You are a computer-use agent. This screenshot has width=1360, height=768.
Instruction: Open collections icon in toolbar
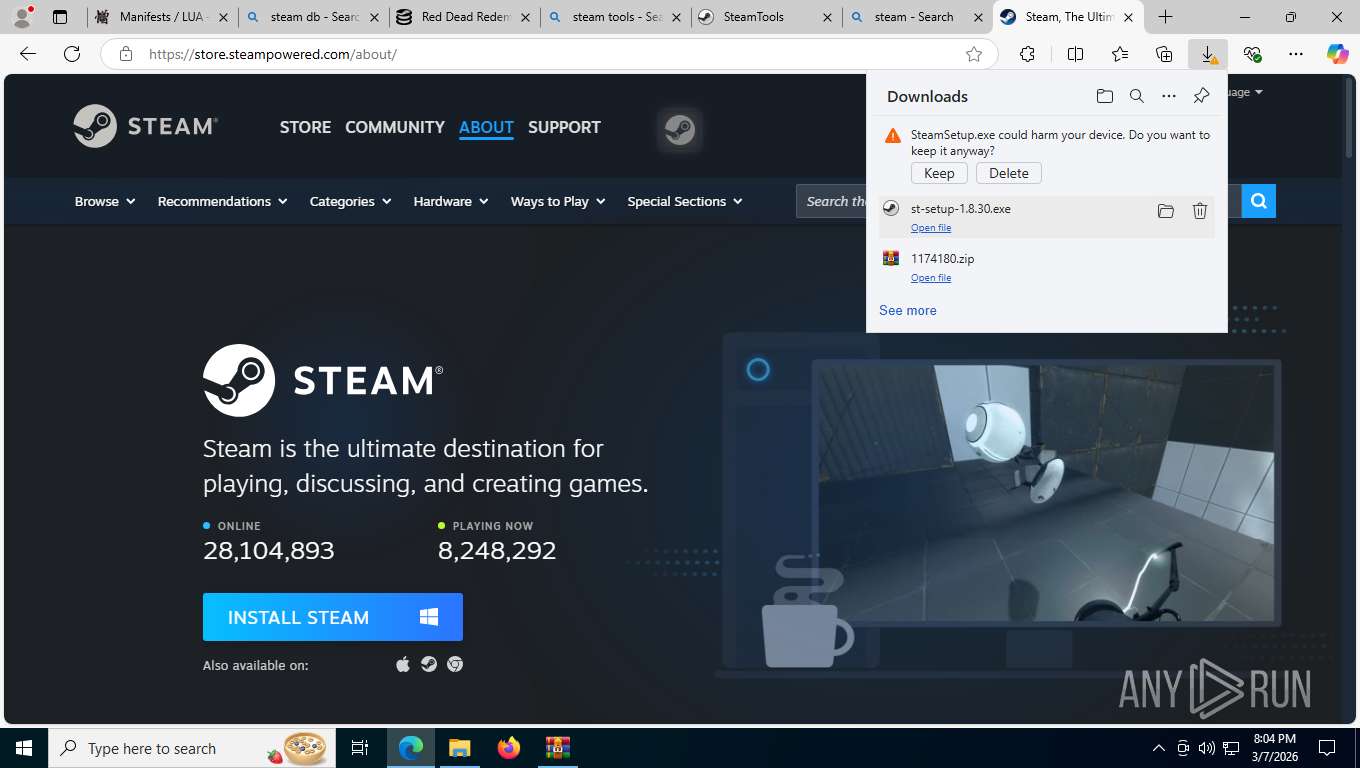click(1164, 54)
